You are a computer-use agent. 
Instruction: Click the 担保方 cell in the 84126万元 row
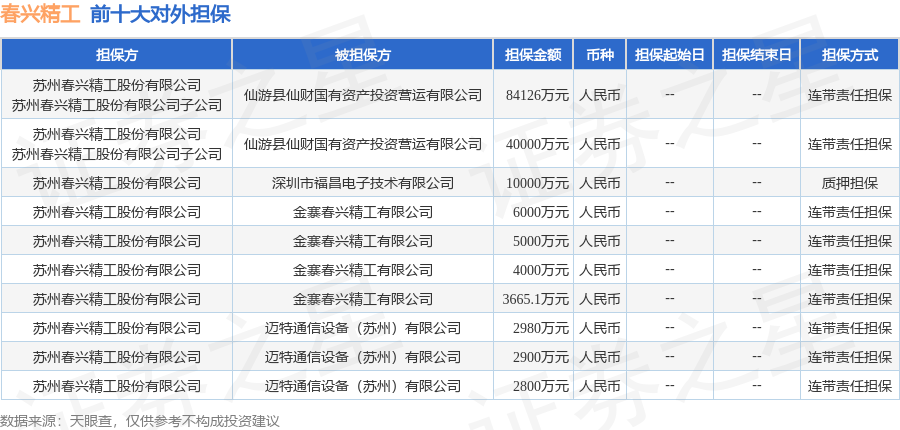coord(117,95)
